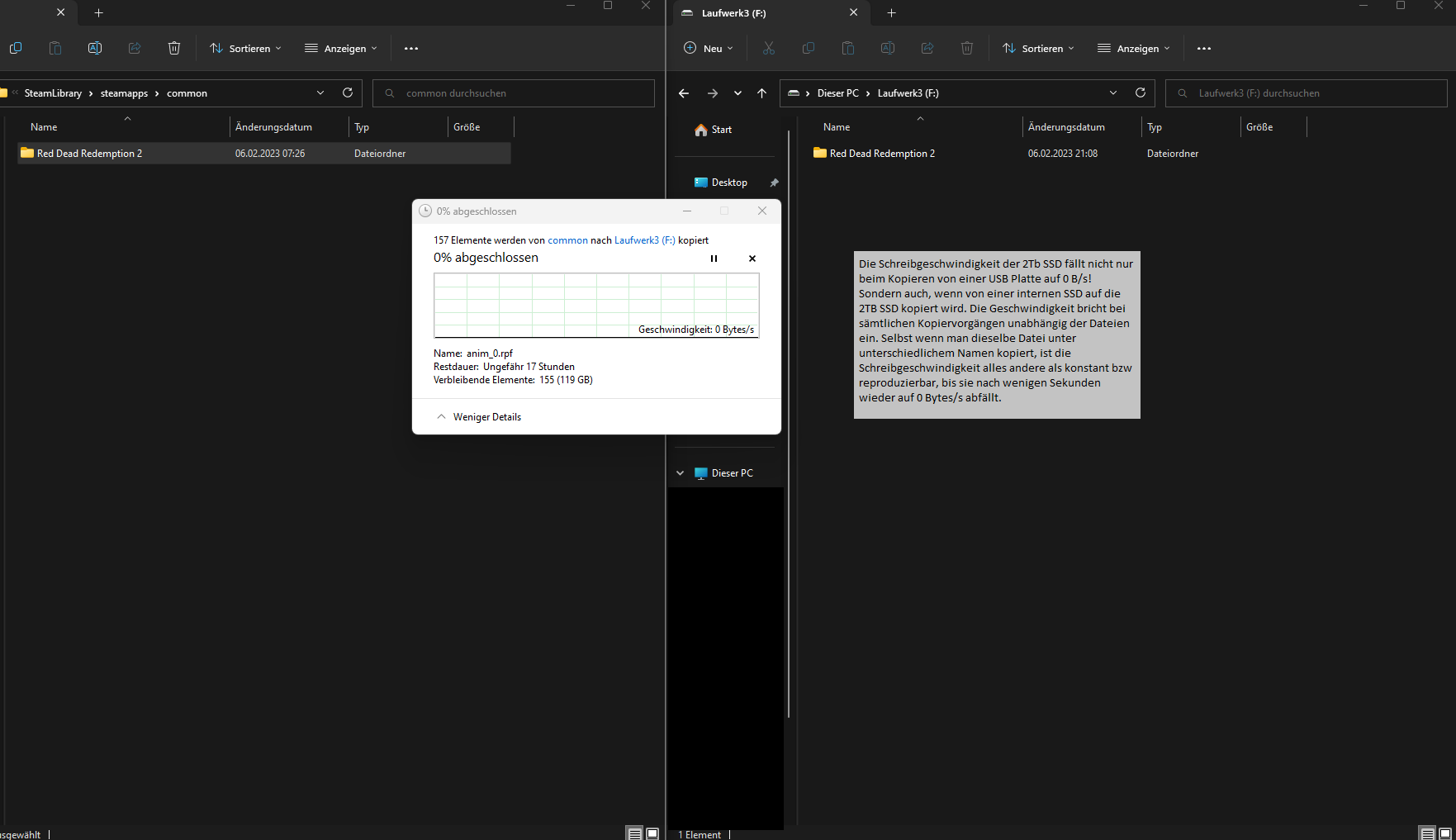
Task: Click the delete trash icon in the Laufwerk3 window
Action: point(967,48)
